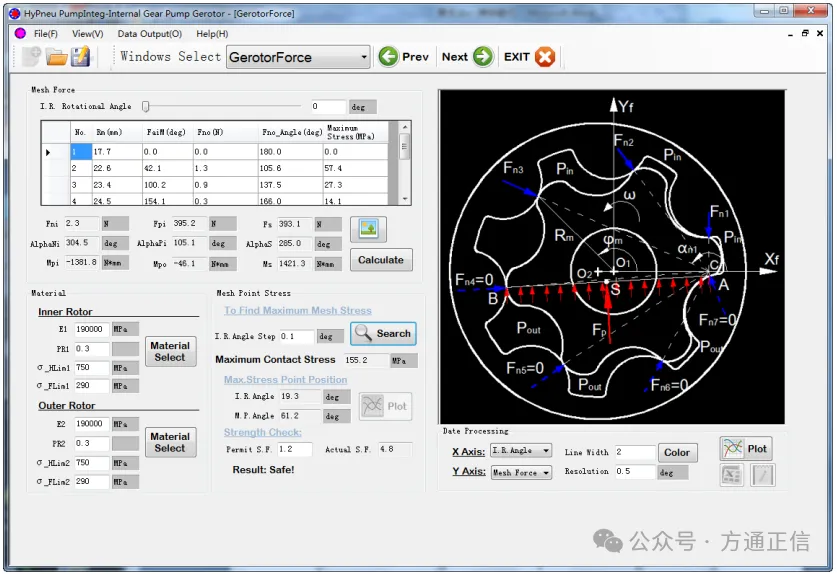Click the I.R. Rotational Angle slider thumb
837x574 pixels.
tap(145, 106)
